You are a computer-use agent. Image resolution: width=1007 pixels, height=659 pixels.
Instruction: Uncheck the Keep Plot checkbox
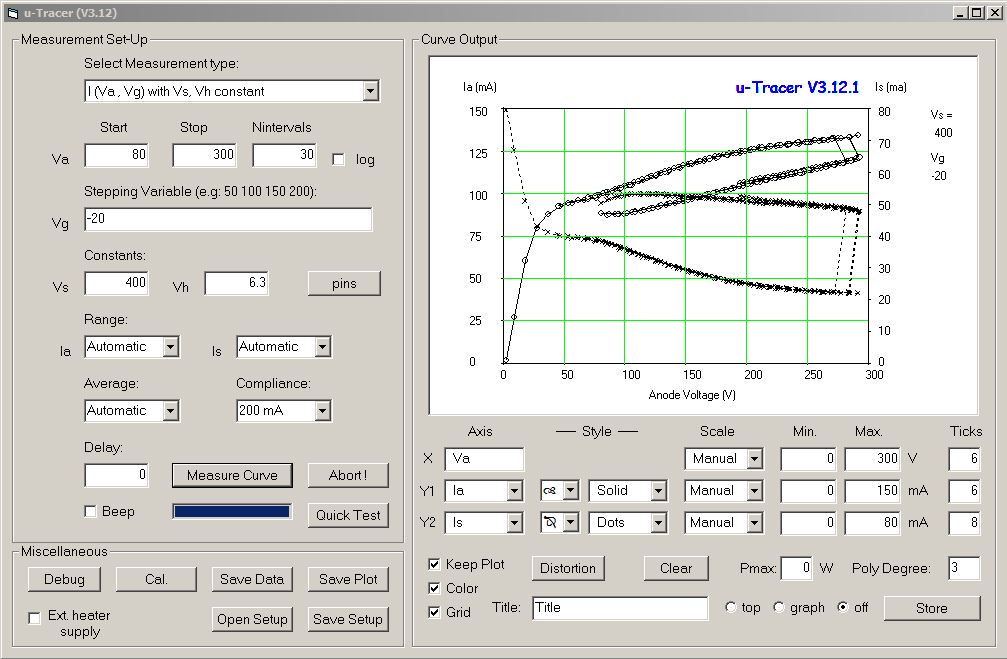tap(434, 564)
